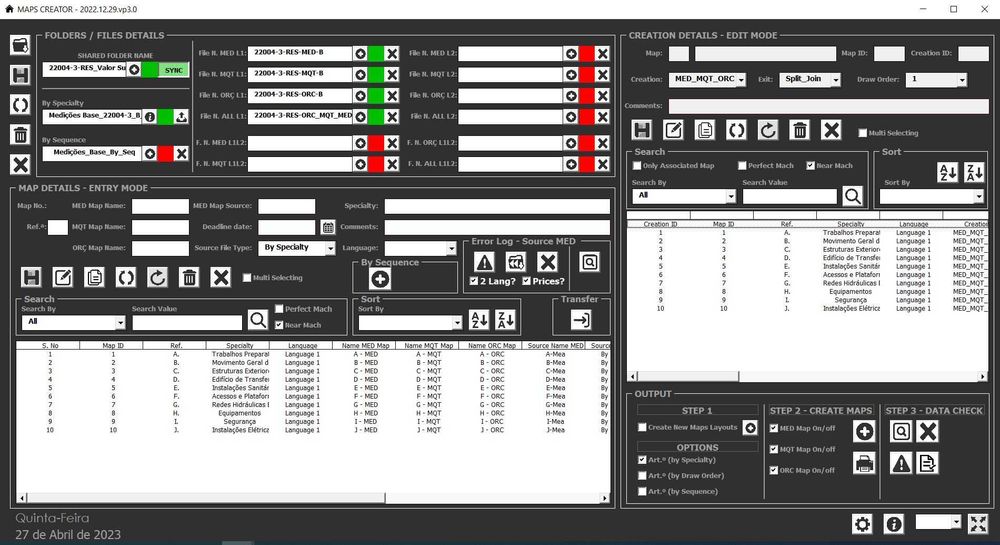Image resolution: width=1000 pixels, height=545 pixels.
Task: Enable Create New Maps Layouts checkbox
Action: [x=642, y=428]
